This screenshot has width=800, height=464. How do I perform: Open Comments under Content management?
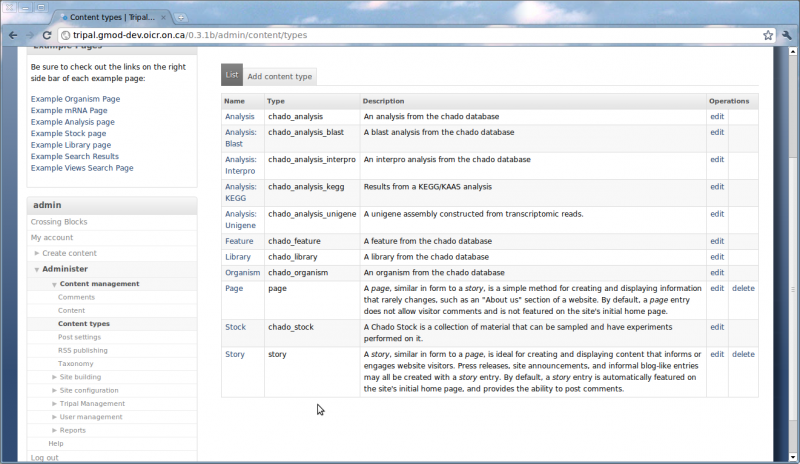(x=76, y=297)
